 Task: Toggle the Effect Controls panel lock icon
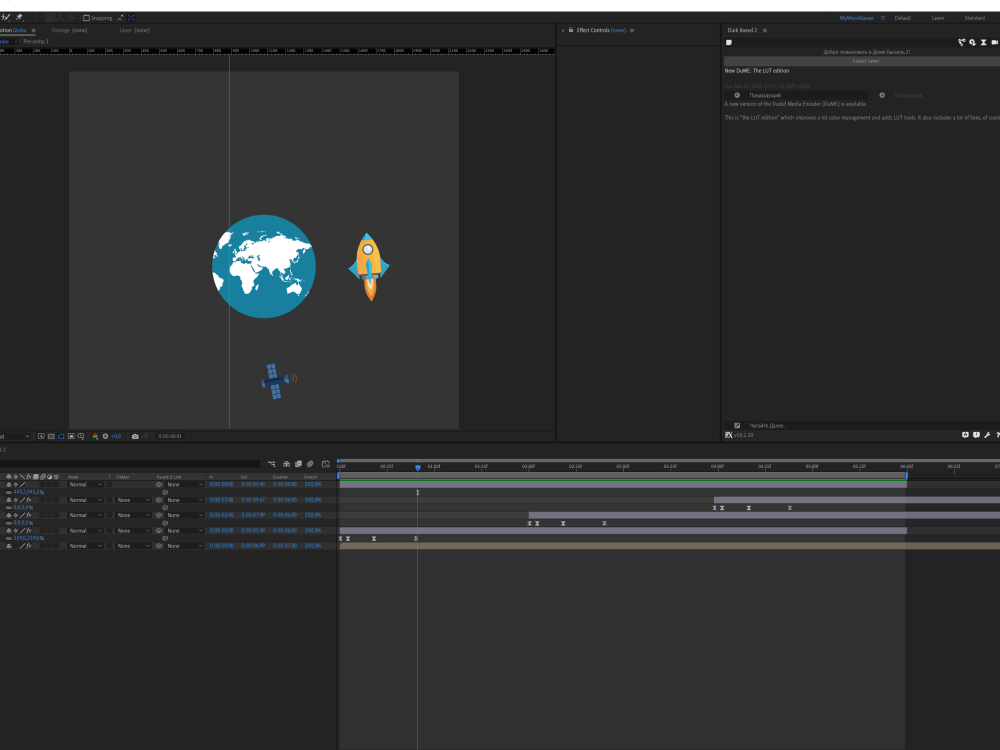point(571,30)
